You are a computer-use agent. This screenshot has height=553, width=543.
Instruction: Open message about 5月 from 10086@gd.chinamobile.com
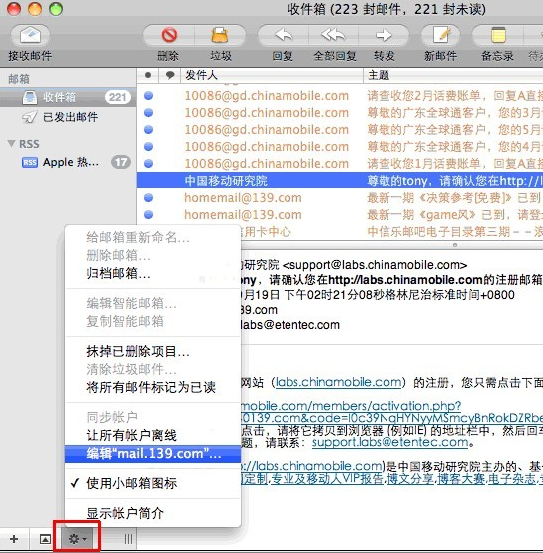pos(340,129)
